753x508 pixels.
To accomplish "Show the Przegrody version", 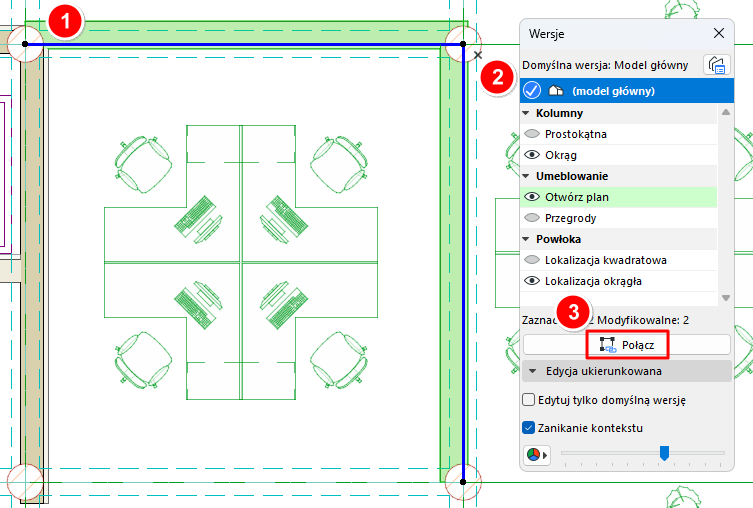I will point(532,218).
